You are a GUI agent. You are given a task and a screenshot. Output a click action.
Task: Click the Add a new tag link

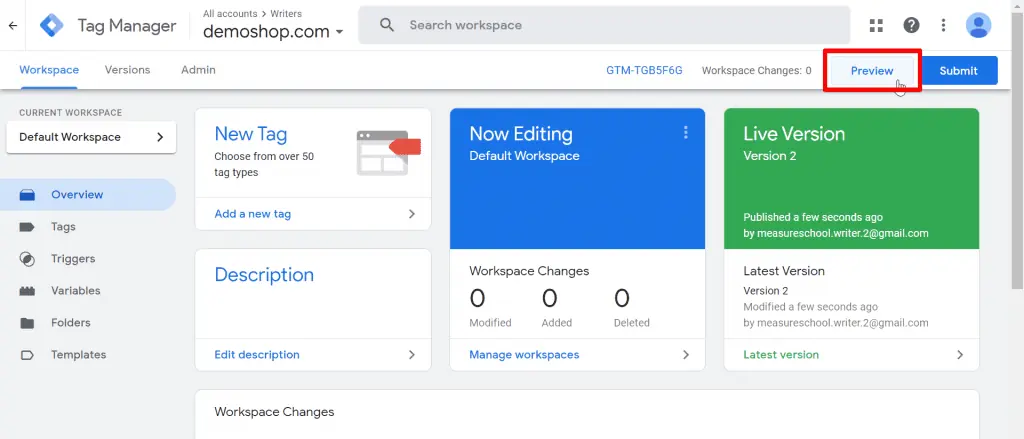point(253,214)
